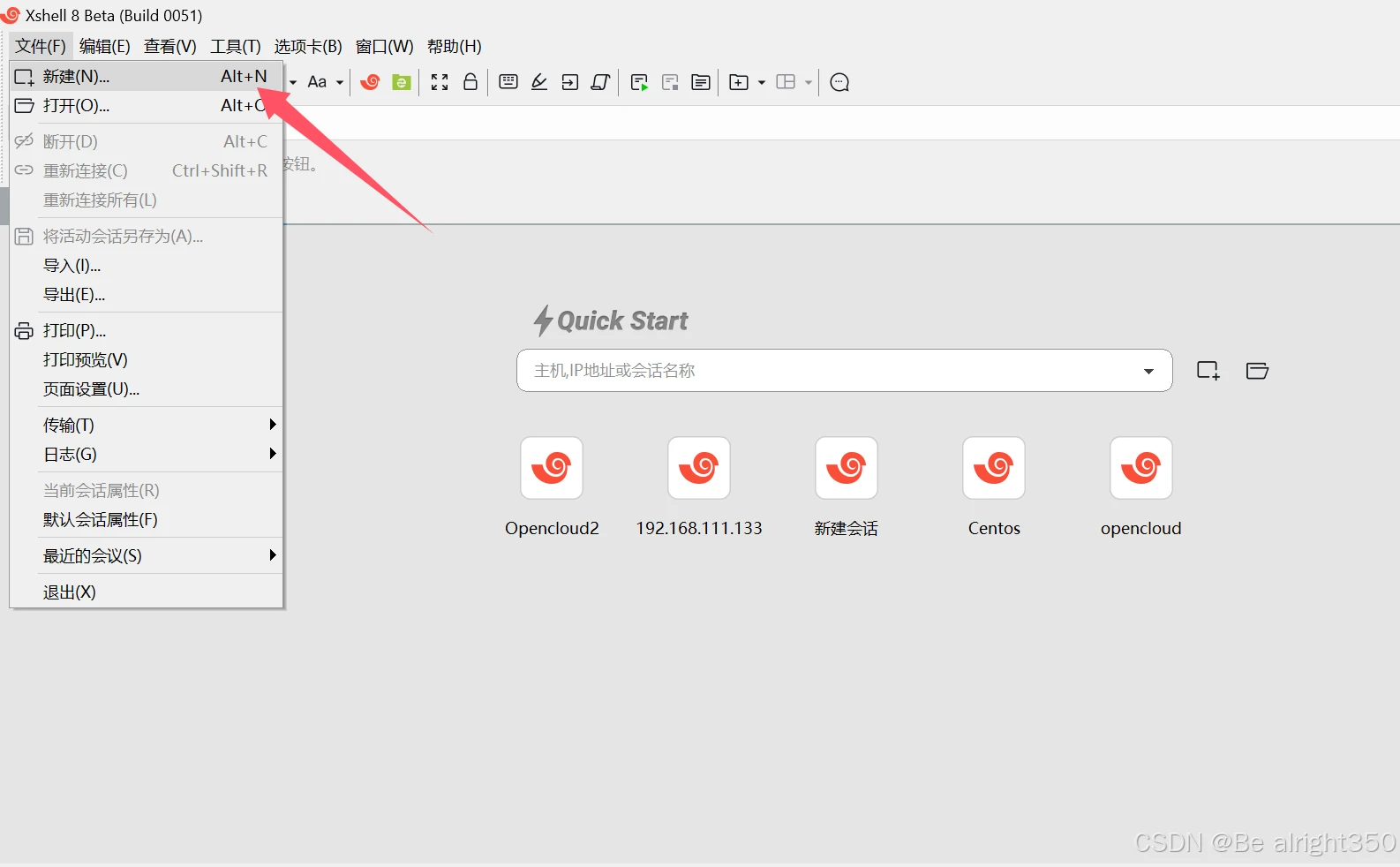Screen dimensions: 1400x867
Task: Open the 文件(F) menu
Action: coord(41,46)
